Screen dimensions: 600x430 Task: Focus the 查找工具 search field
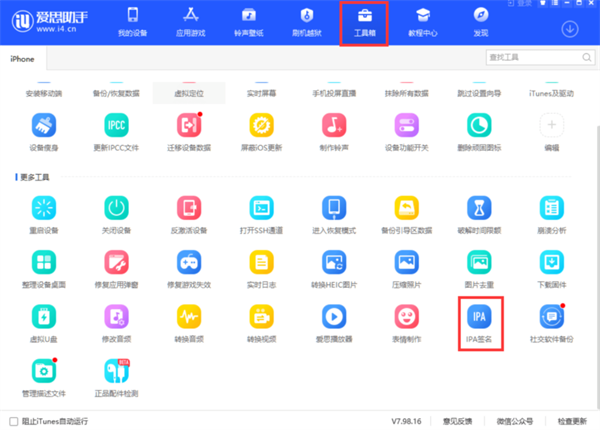pos(540,57)
